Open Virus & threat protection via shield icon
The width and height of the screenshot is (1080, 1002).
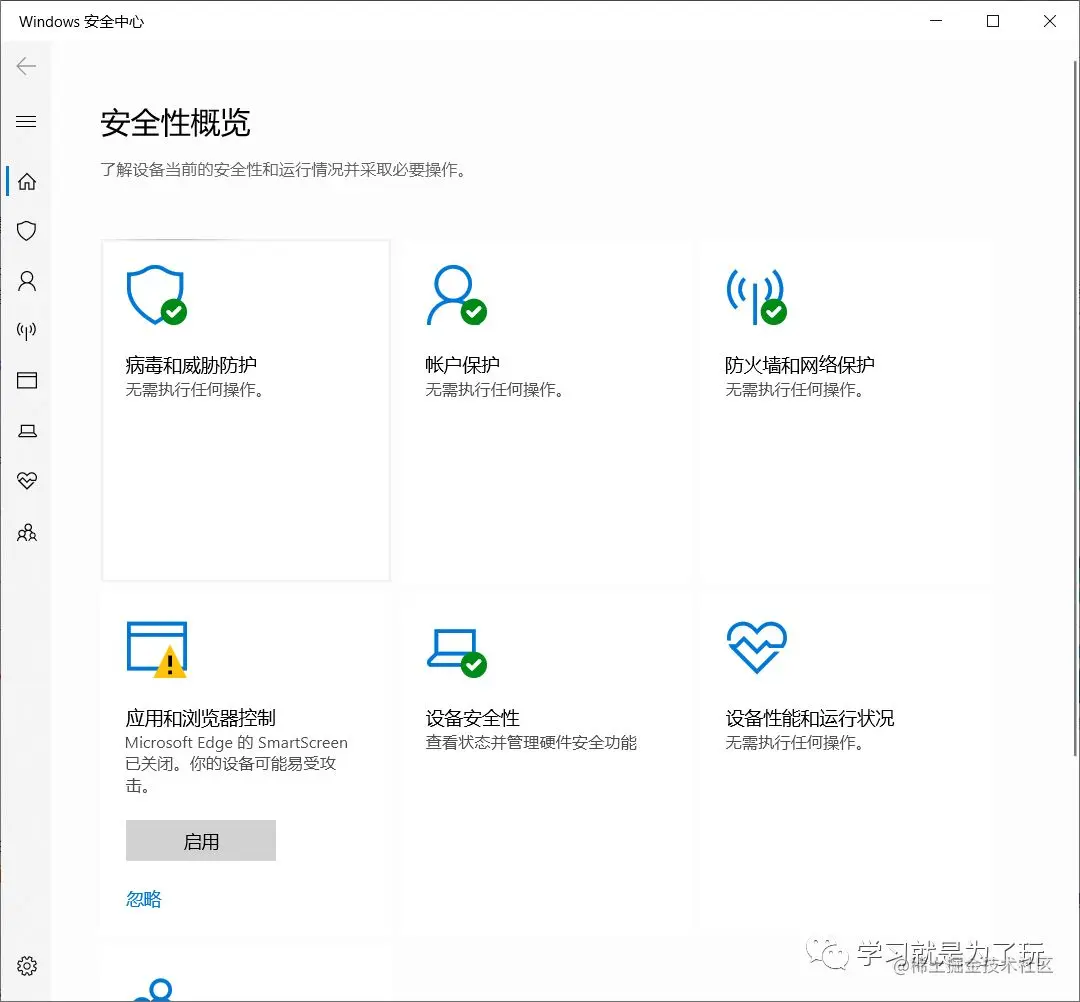pyautogui.click(x=26, y=231)
